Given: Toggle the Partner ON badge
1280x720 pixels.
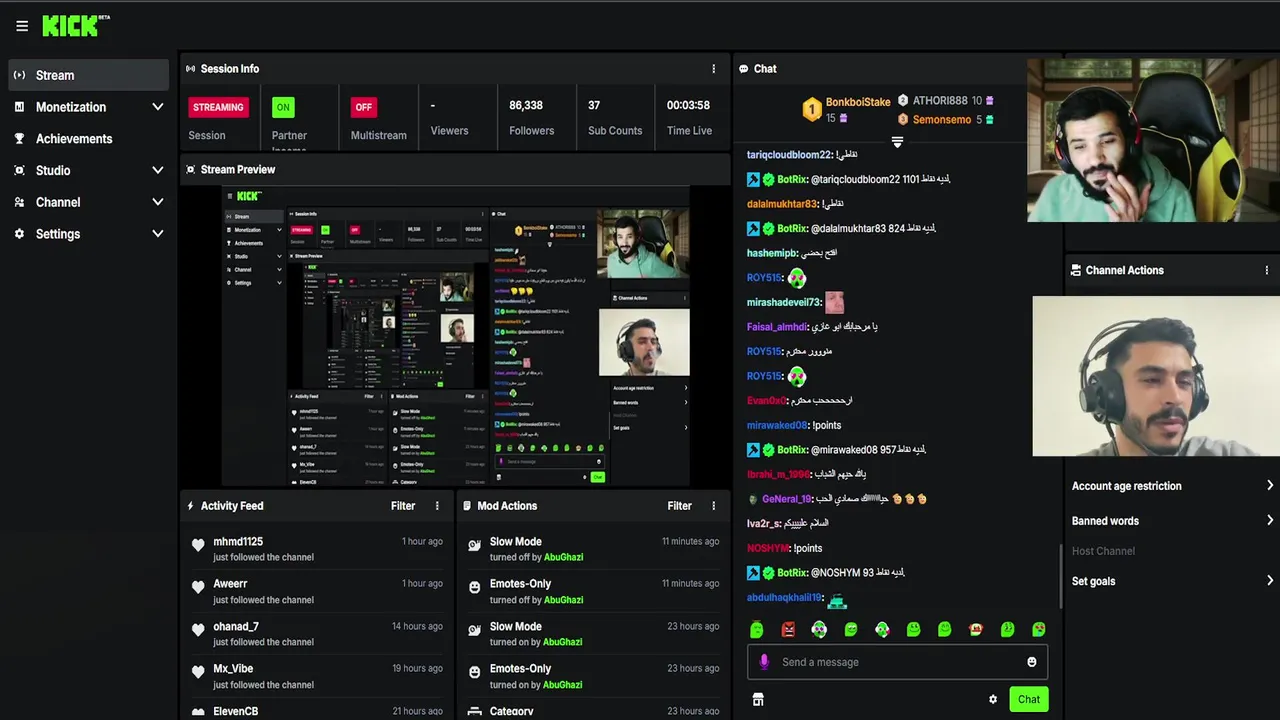Looking at the screenshot, I should [x=283, y=107].
